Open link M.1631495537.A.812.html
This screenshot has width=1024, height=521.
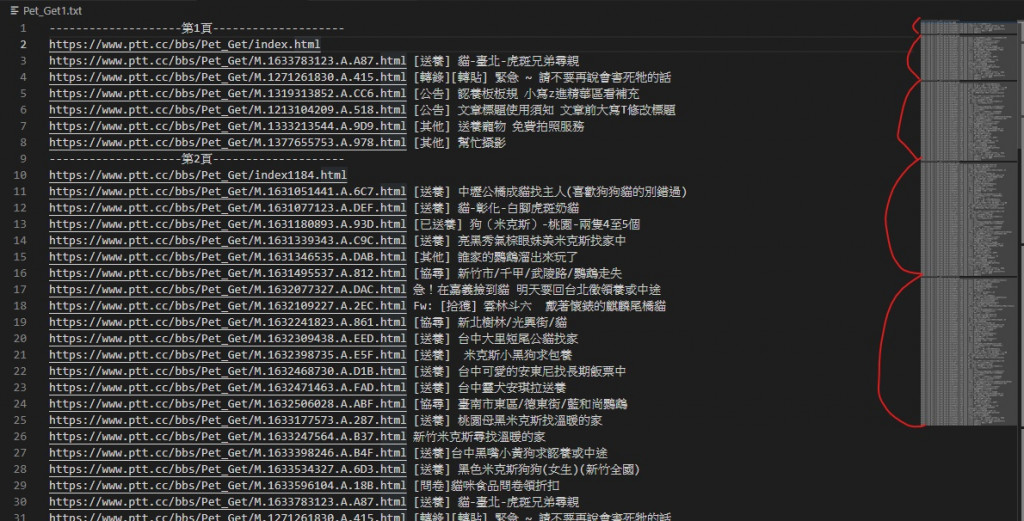coord(227,273)
